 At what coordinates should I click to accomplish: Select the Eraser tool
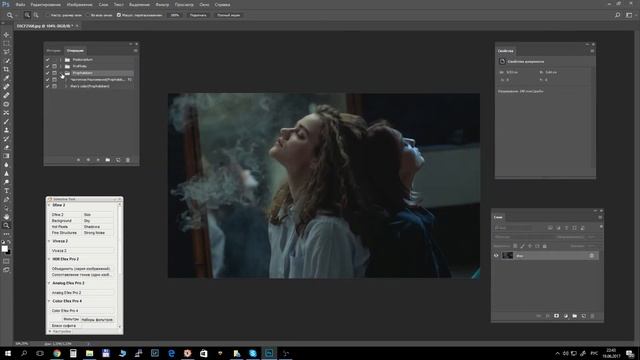(6, 147)
